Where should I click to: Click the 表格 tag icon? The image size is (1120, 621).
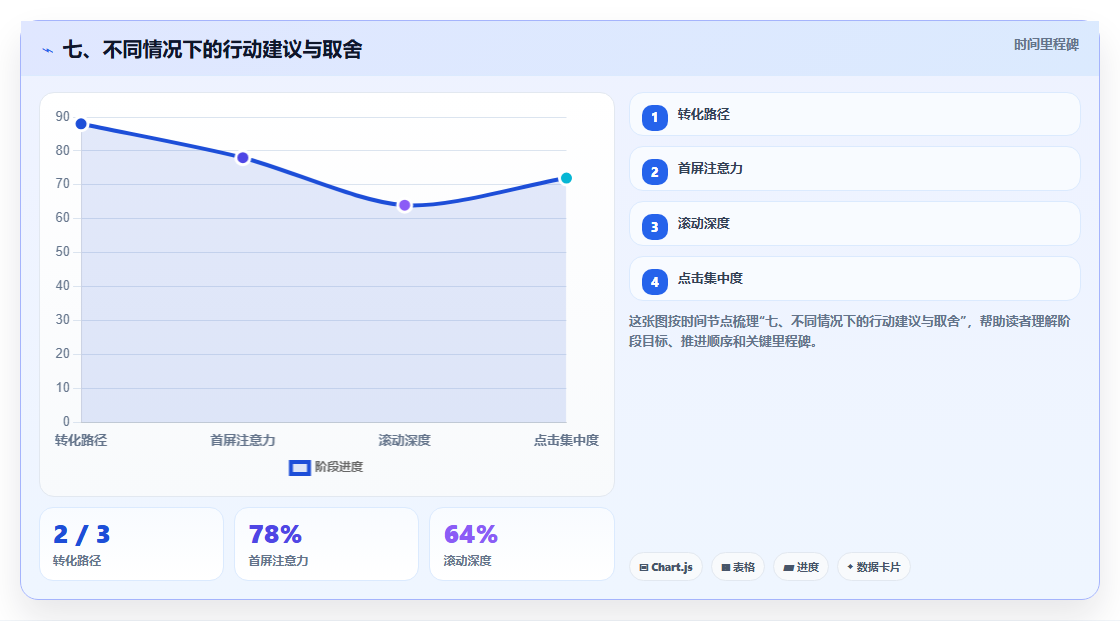click(726, 567)
